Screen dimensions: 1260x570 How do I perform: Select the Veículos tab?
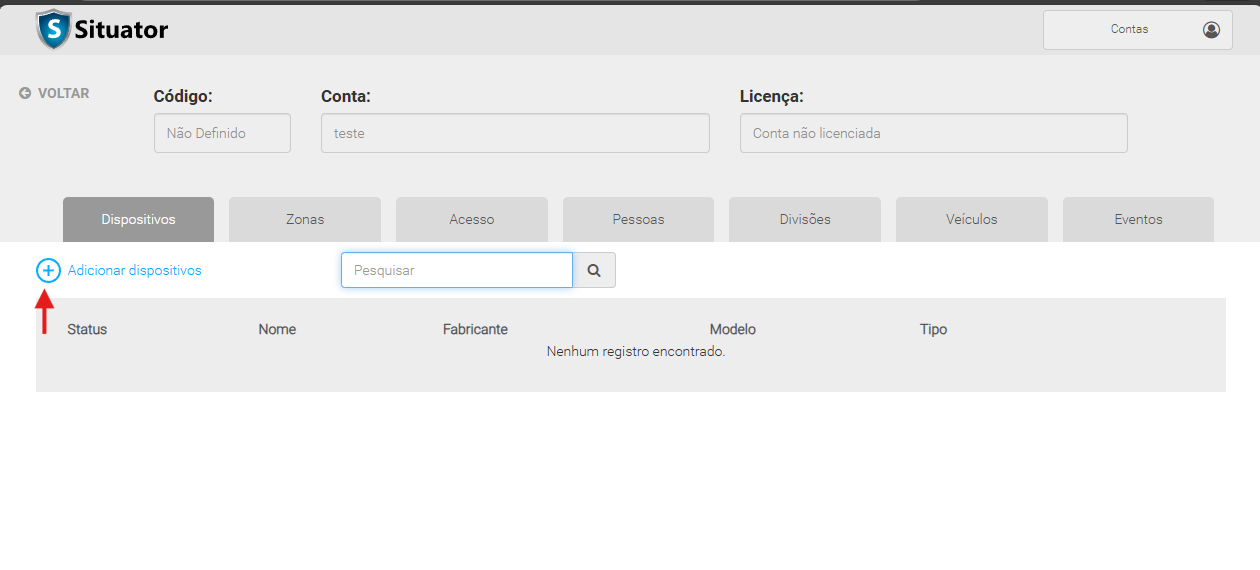tap(971, 219)
